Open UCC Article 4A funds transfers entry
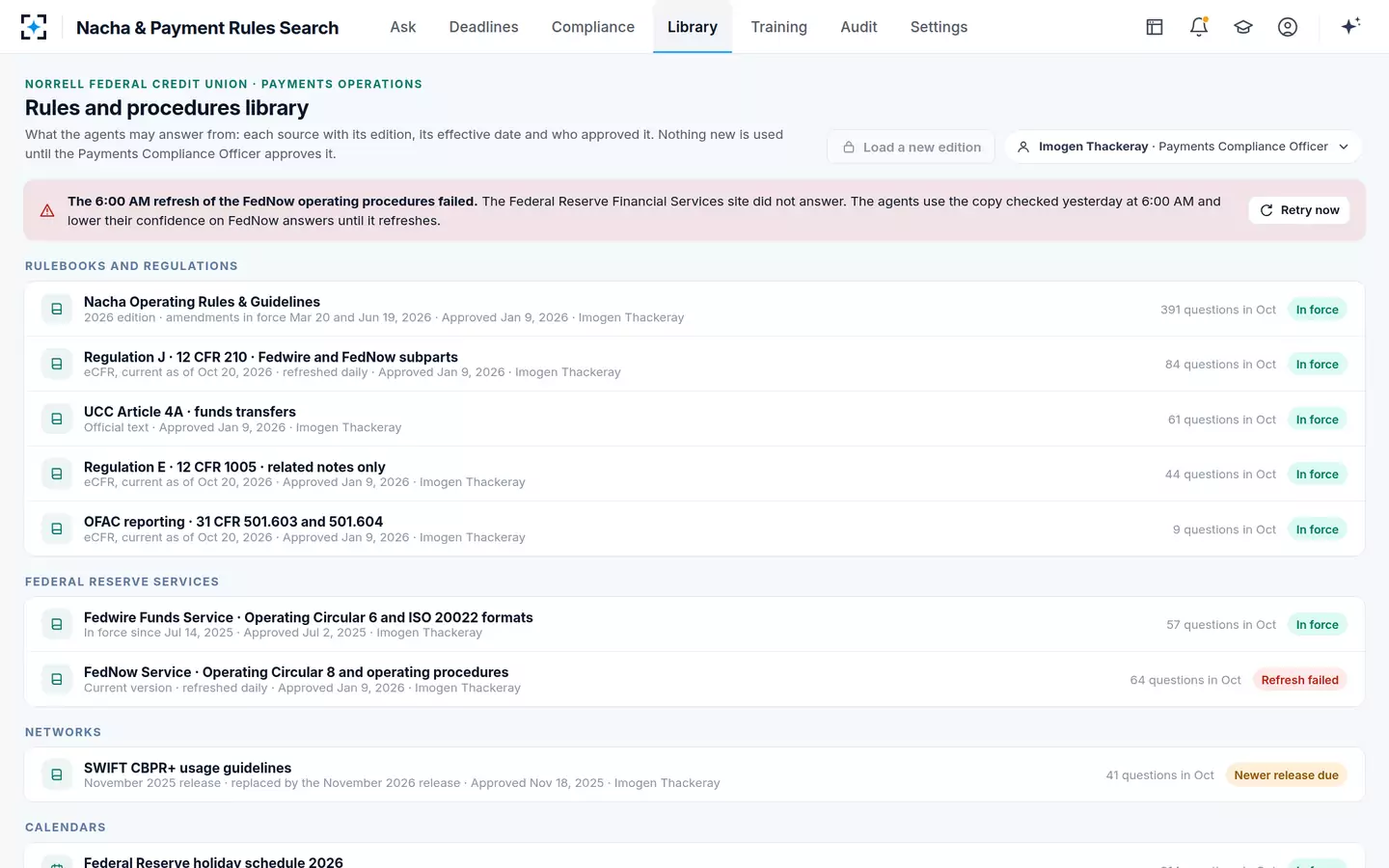Viewport: 1389px width, 868px height. tap(694, 420)
